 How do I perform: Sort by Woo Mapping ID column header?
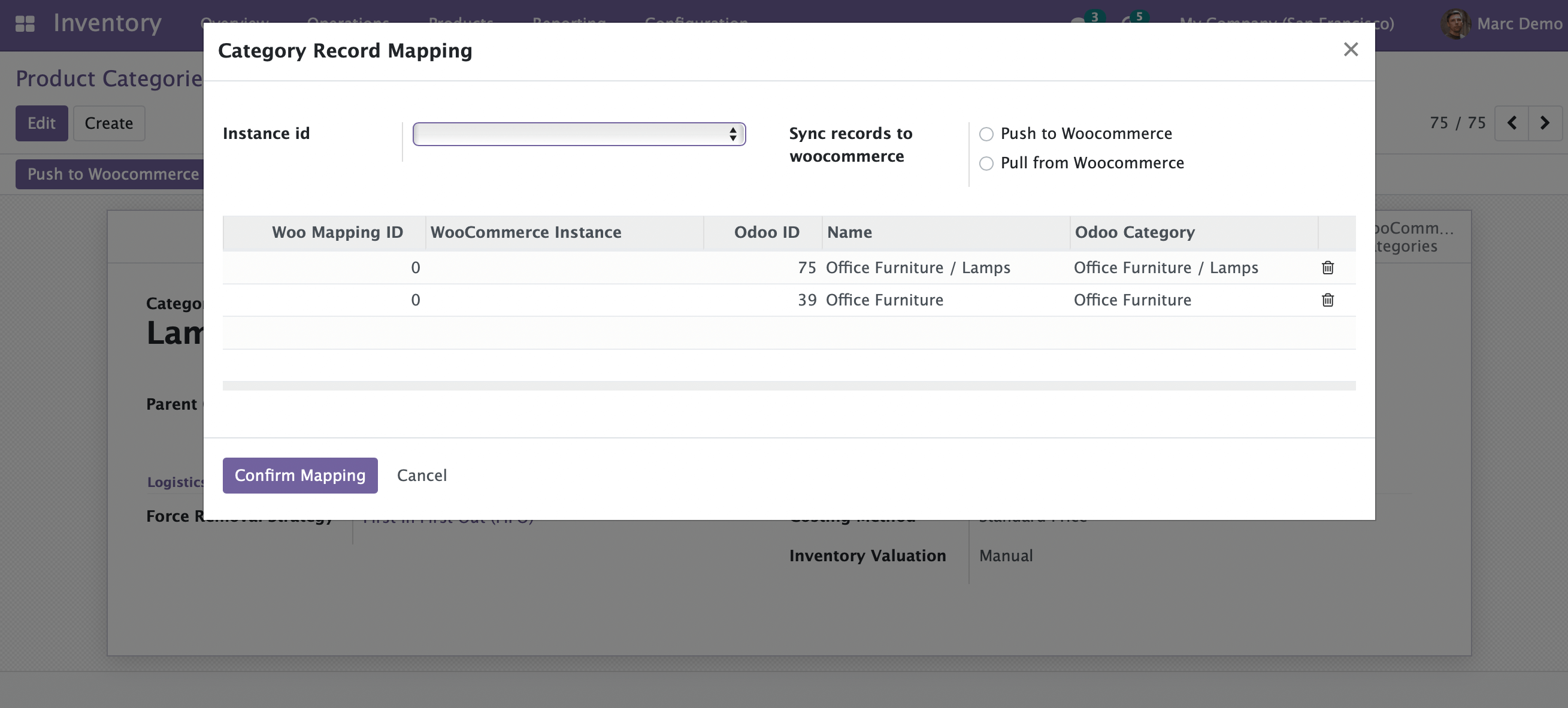(x=337, y=232)
